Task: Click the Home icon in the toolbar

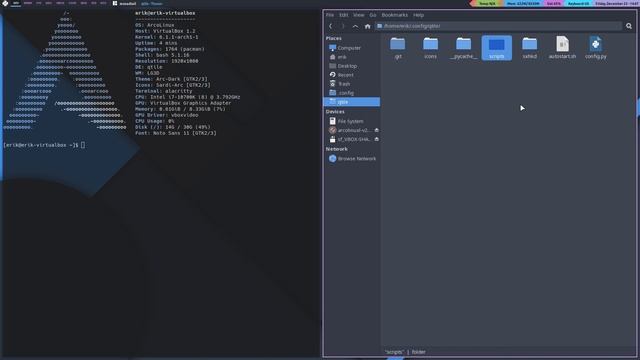Action: pos(367,26)
